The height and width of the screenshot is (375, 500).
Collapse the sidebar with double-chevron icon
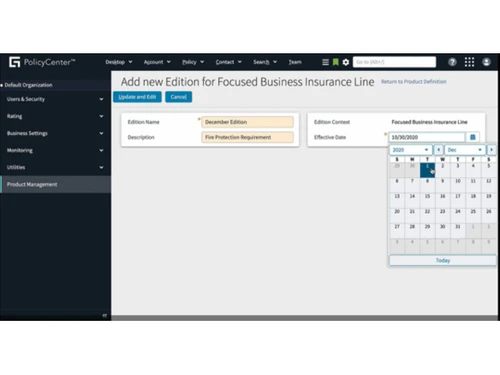(x=104, y=315)
